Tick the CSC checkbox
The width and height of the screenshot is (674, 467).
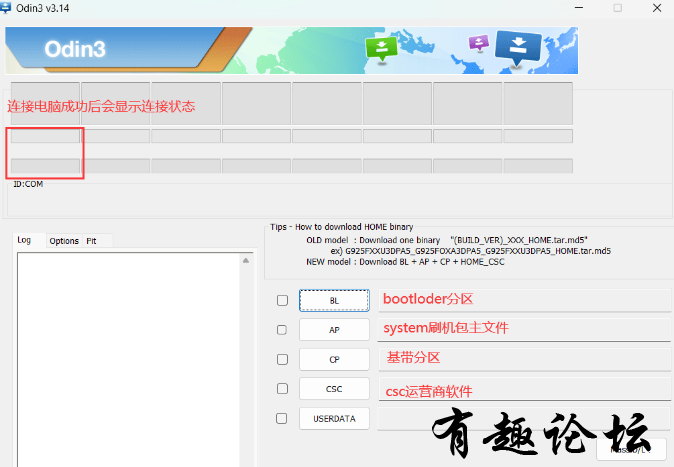282,389
